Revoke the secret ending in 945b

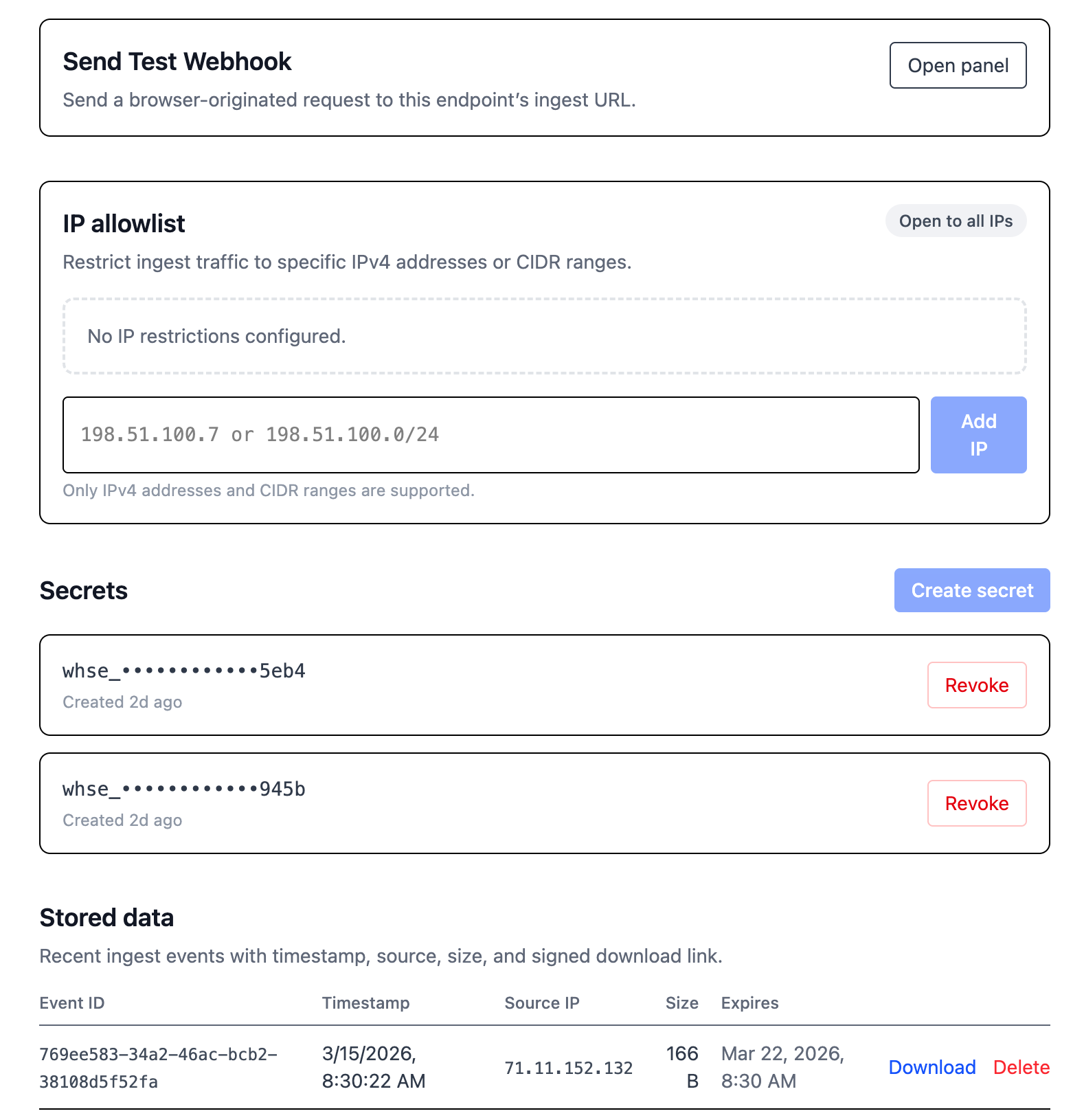tap(976, 803)
